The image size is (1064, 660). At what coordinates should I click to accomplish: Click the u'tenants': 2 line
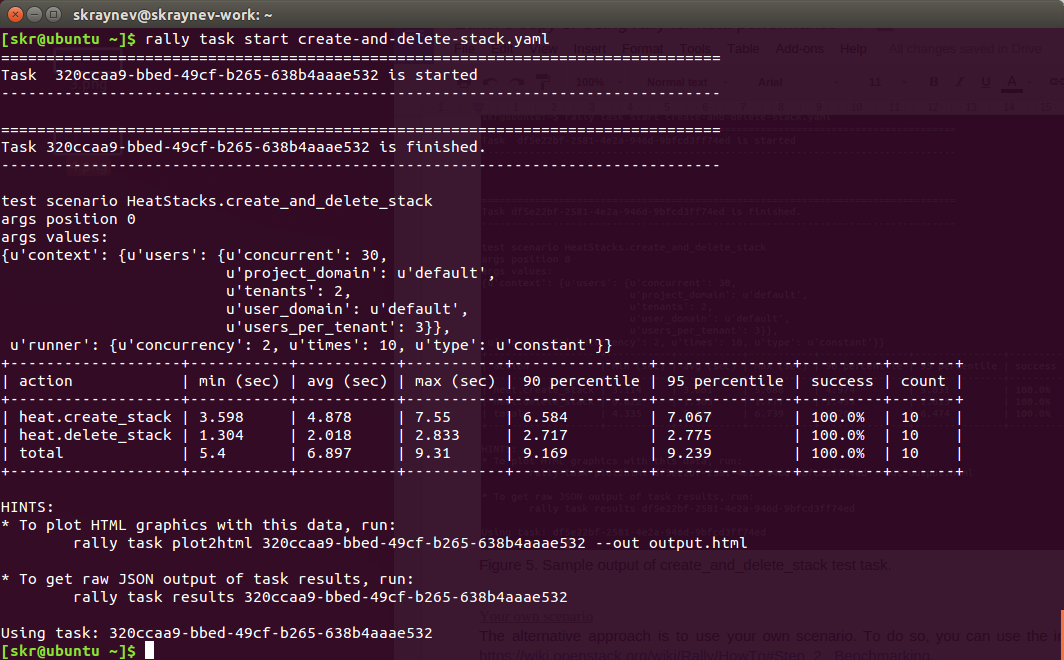point(288,291)
